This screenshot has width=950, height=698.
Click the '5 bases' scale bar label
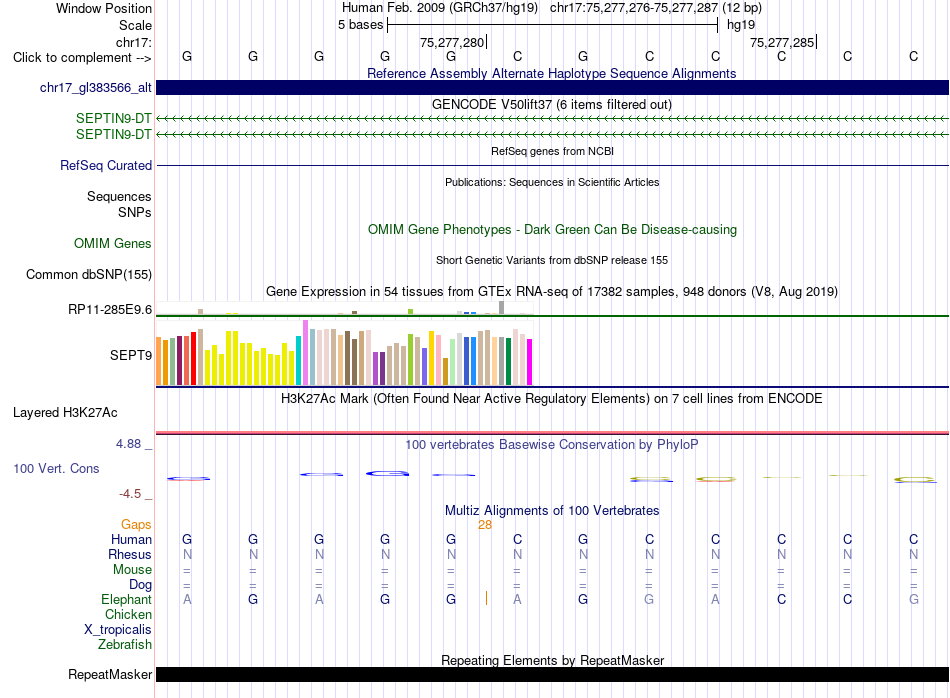pos(360,25)
